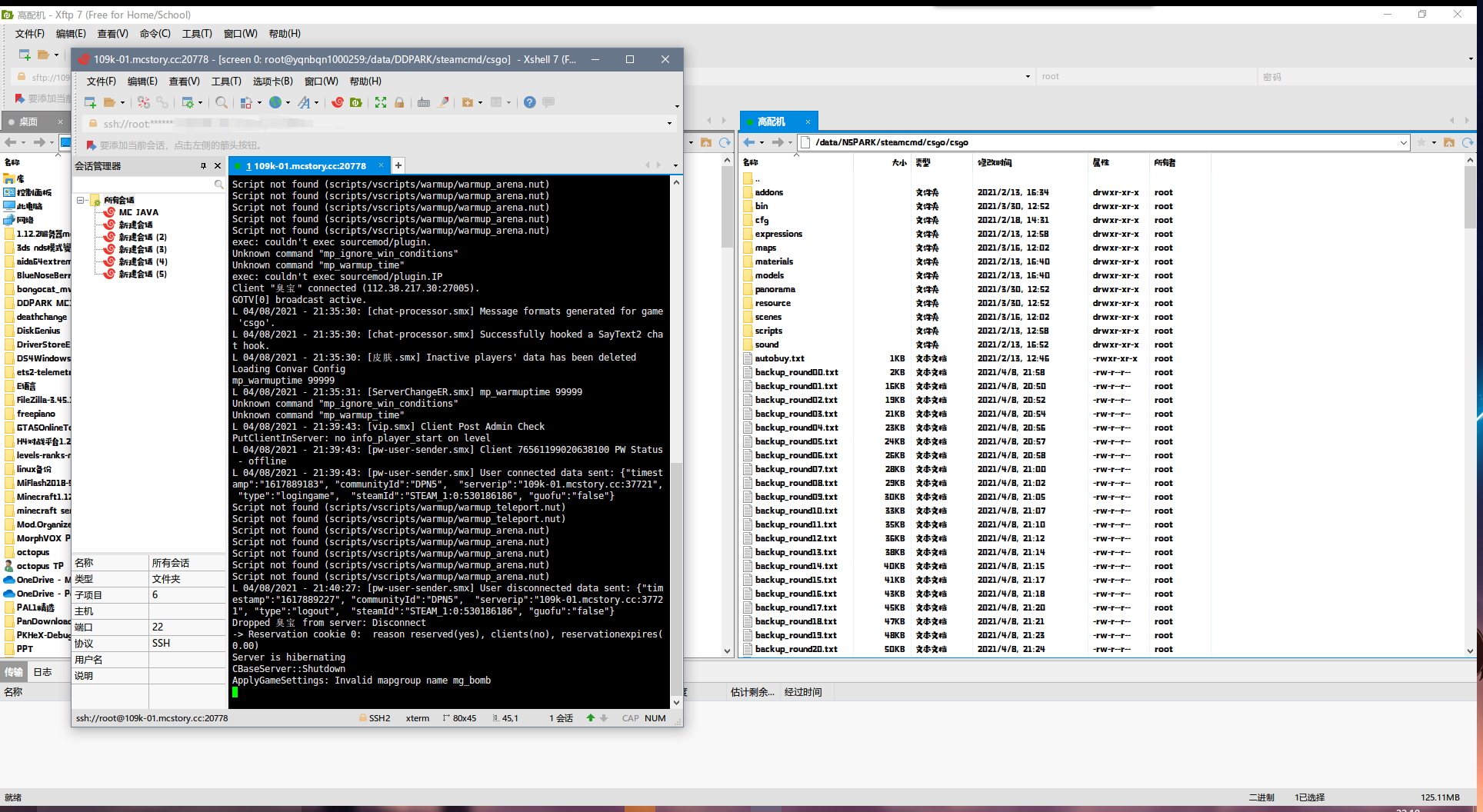
Task: Click the New Session icon in Xshell toolbar
Action: pos(90,102)
